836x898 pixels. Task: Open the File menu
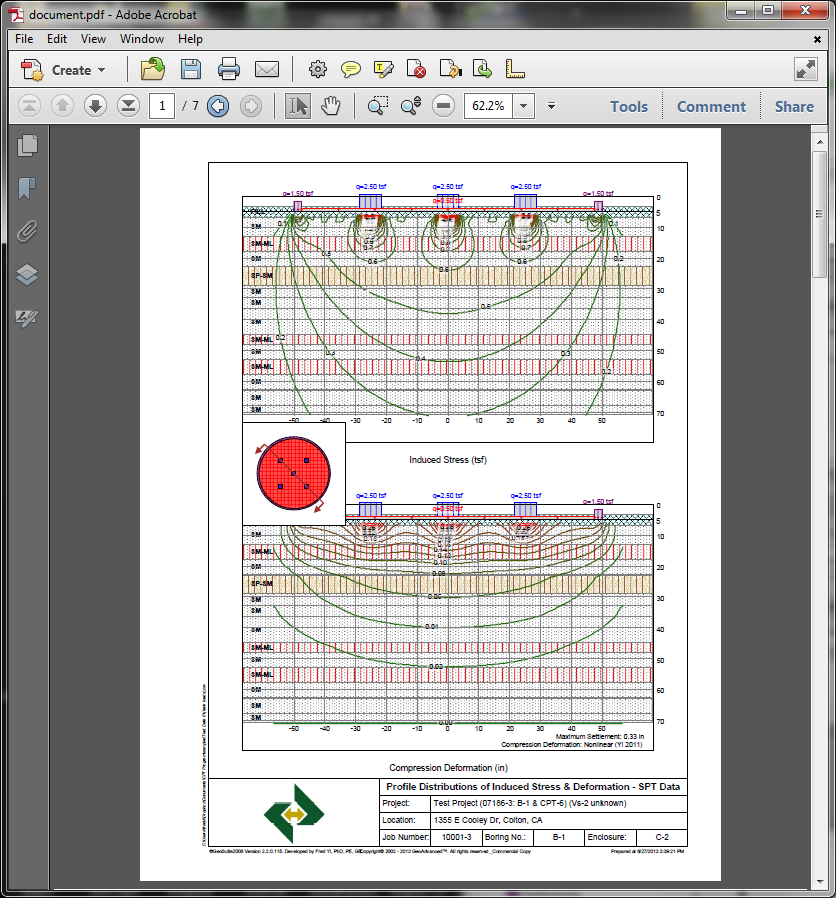pyautogui.click(x=24, y=39)
